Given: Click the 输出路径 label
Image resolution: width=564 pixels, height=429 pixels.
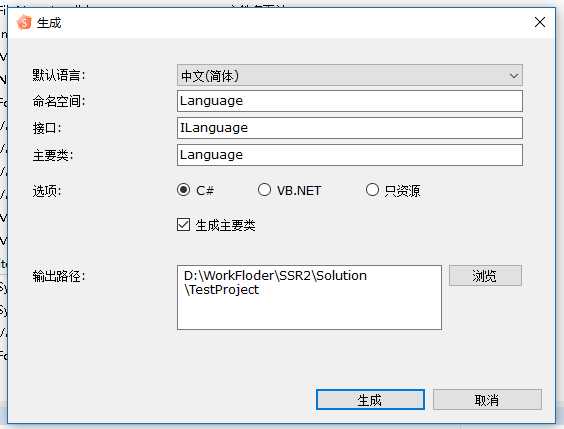Looking at the screenshot, I should click(59, 276).
